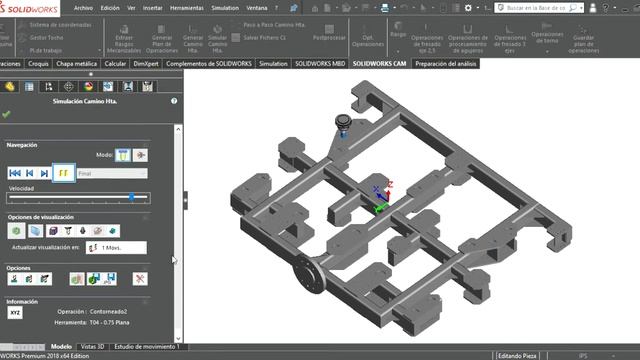
Task: Click third Opciones icon
Action: (44, 279)
